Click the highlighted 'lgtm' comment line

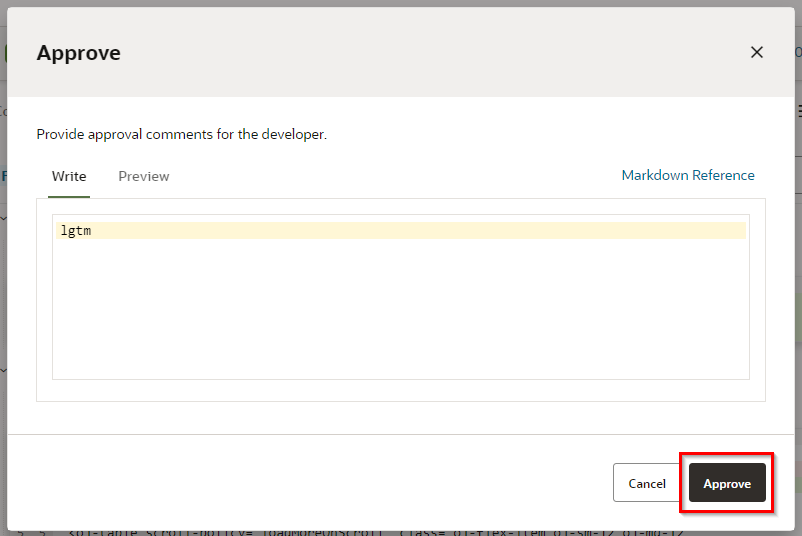(400, 231)
